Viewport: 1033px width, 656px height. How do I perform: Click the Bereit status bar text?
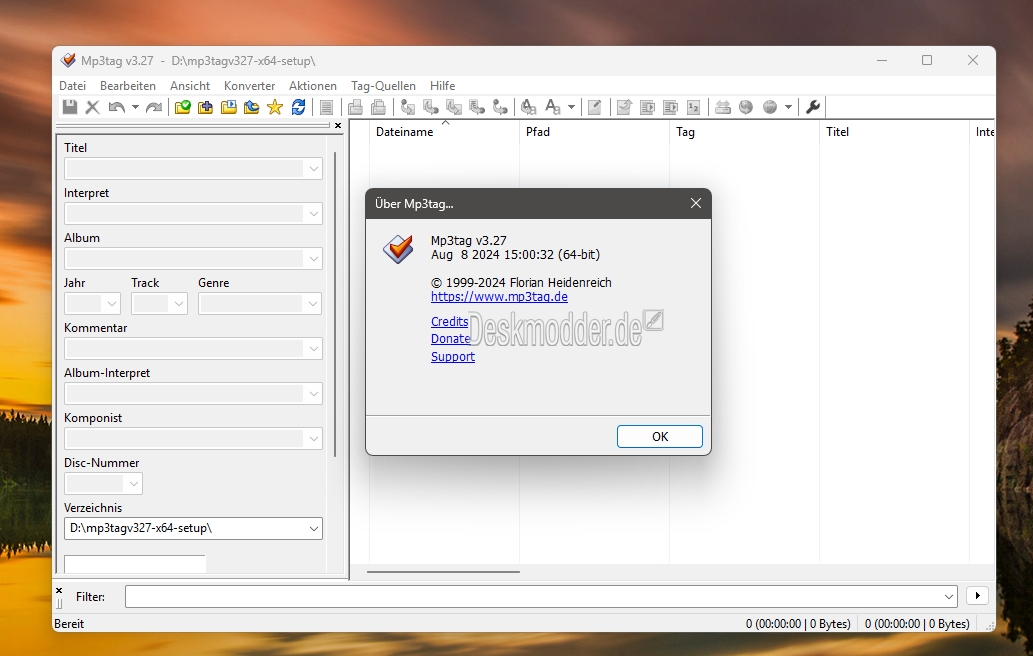click(x=69, y=624)
